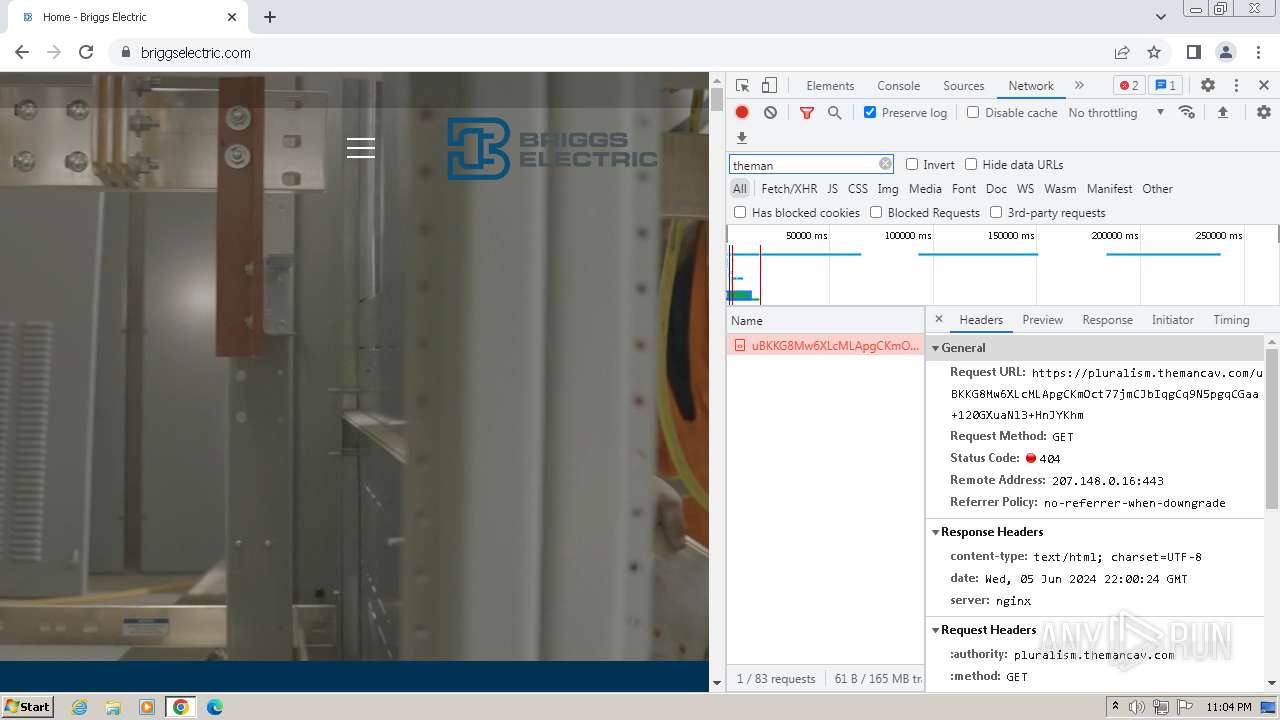Toggle the device toolbar icon
Viewport: 1280px width, 720px height.
(769, 86)
